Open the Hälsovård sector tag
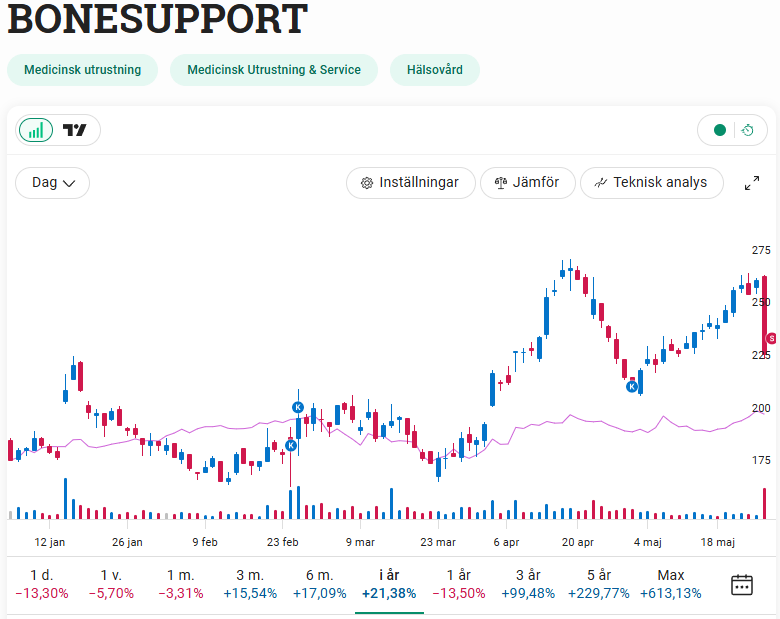 click(435, 70)
